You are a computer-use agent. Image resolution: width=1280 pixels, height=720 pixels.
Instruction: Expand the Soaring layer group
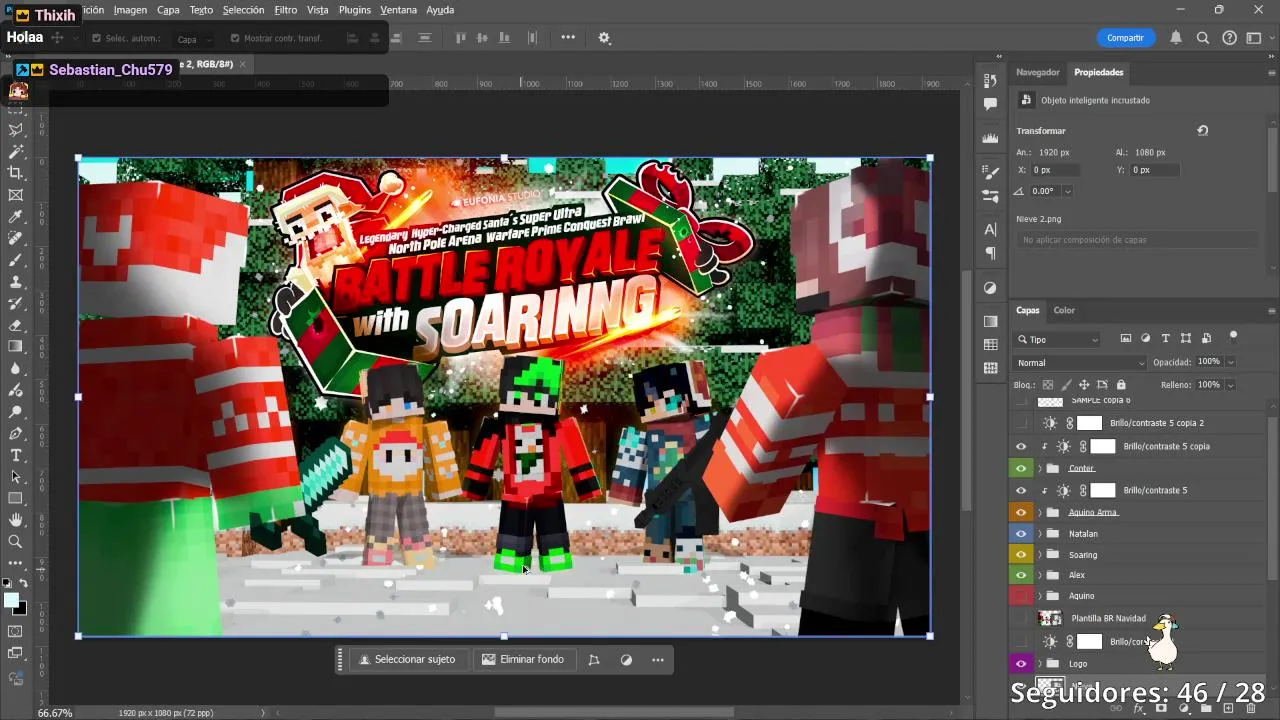(1040, 554)
